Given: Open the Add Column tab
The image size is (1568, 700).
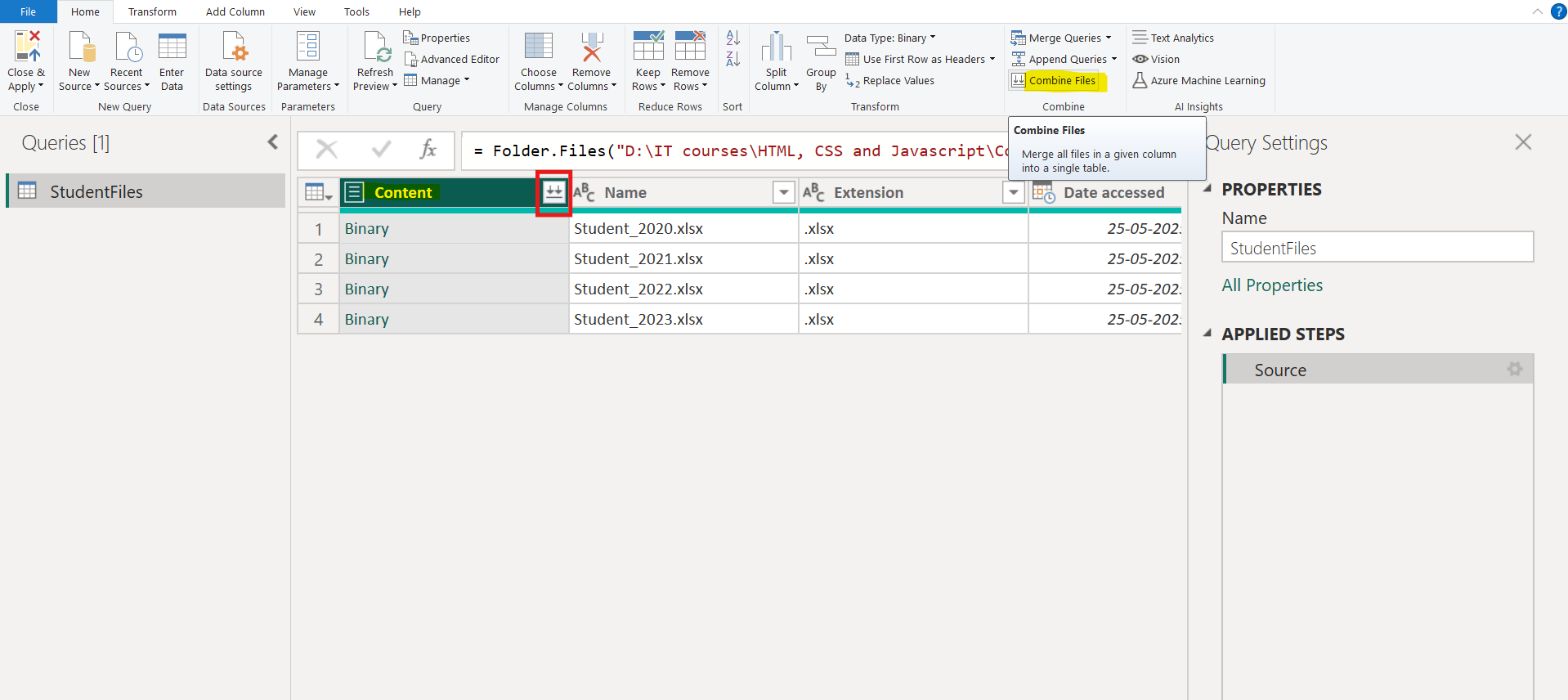Looking at the screenshot, I should pos(235,12).
